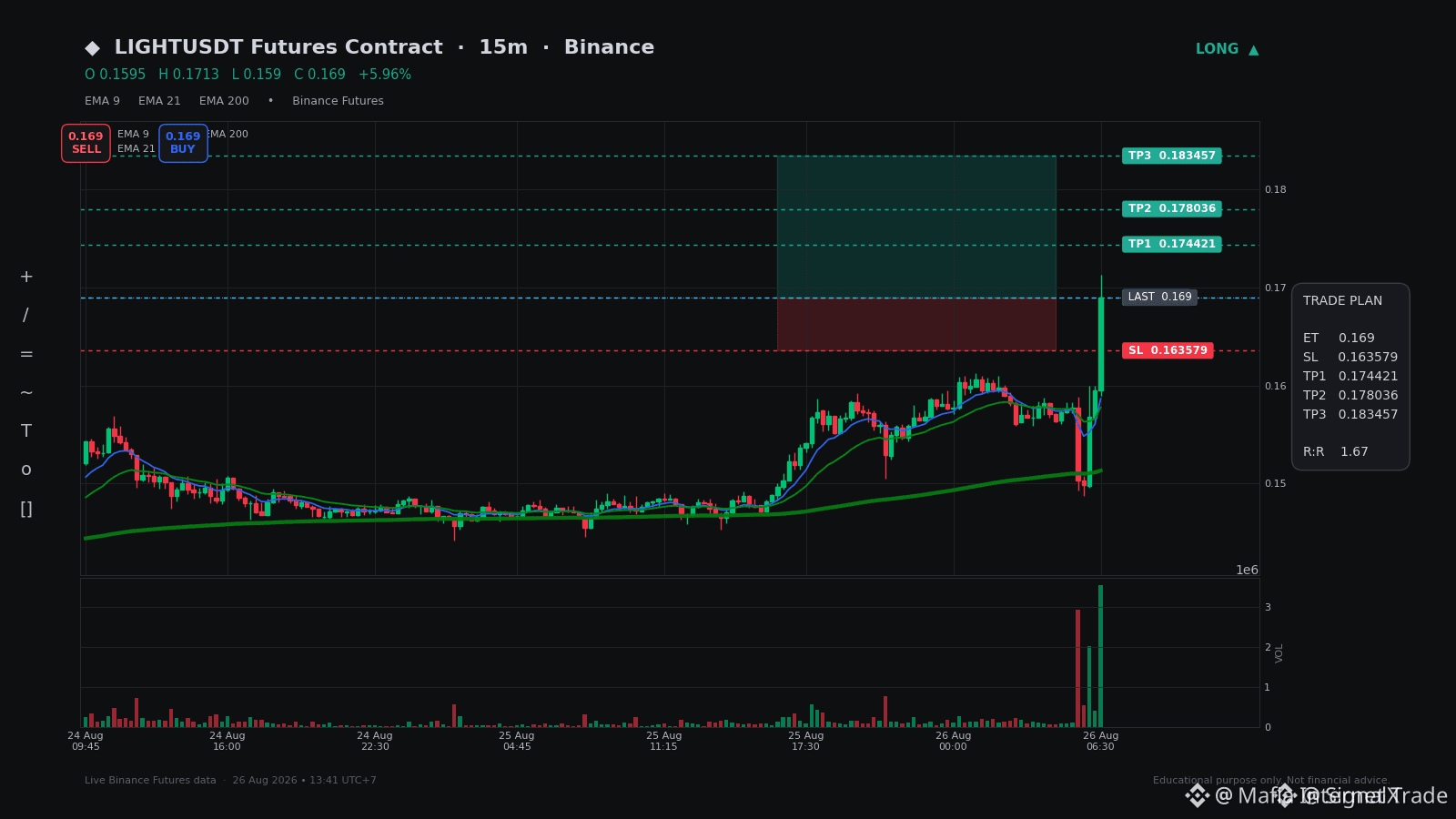
Task: Click the 0.17 price axis label
Action: [1276, 288]
